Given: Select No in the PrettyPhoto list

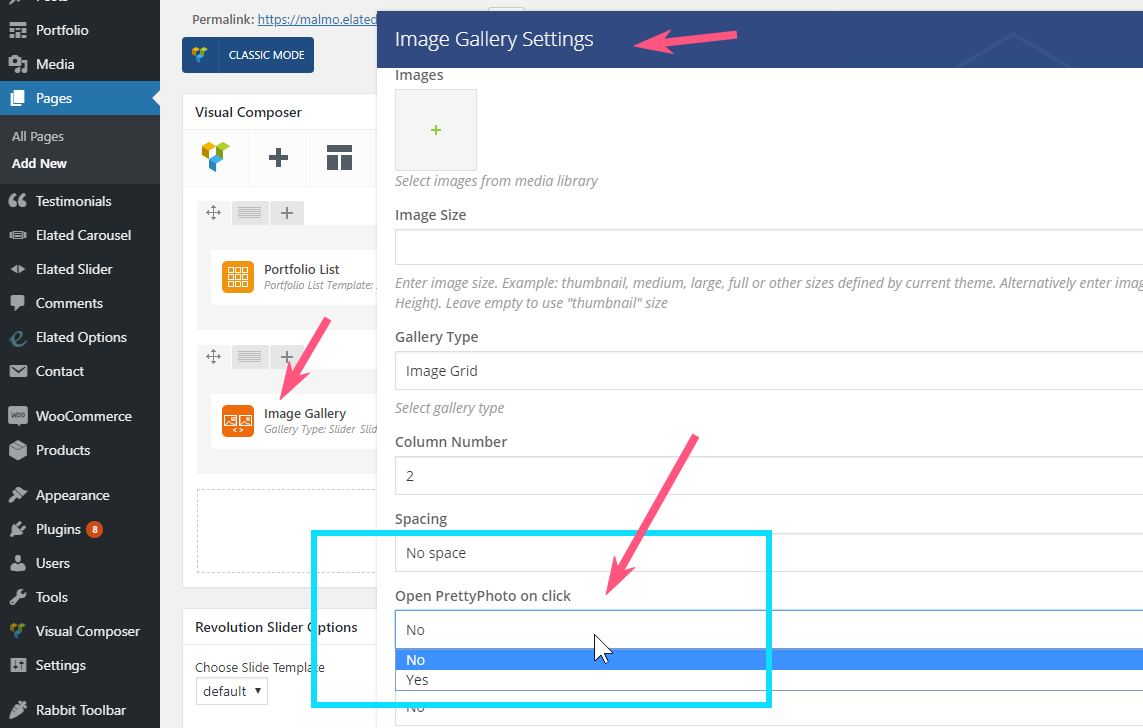Looking at the screenshot, I should (x=769, y=659).
